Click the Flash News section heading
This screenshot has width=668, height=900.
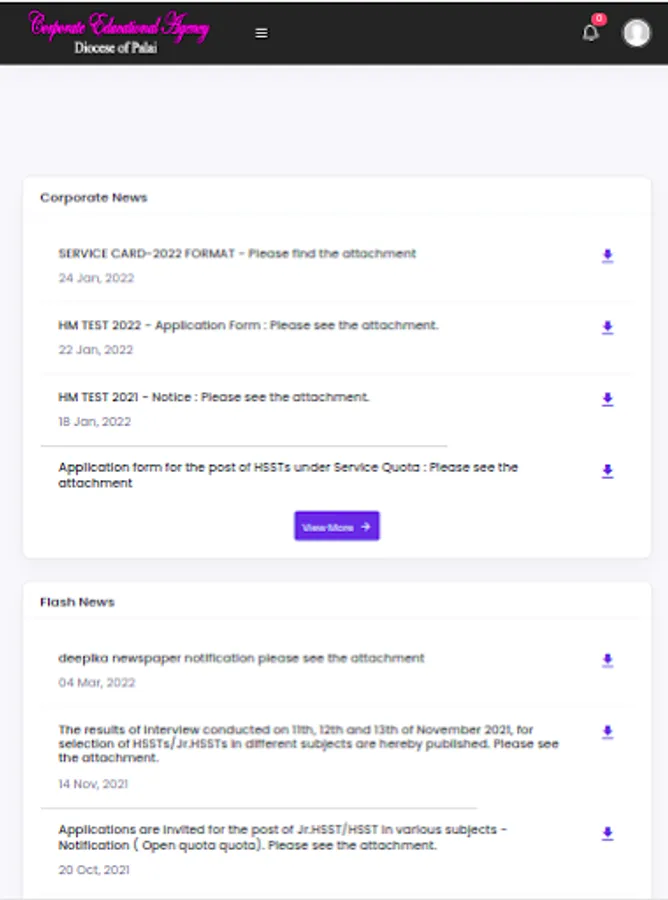point(77,603)
